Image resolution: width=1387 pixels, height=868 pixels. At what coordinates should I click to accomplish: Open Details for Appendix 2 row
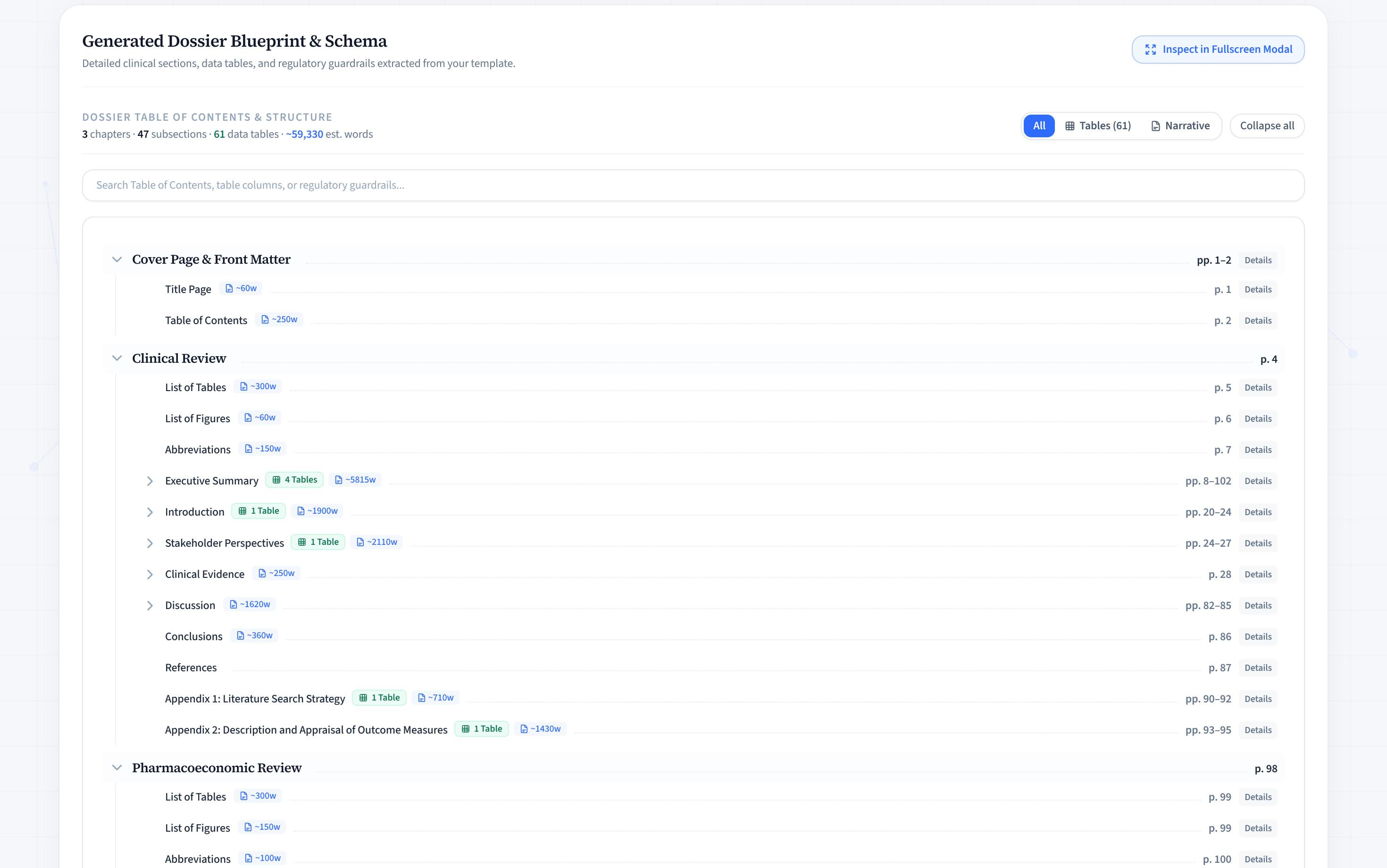click(x=1258, y=730)
